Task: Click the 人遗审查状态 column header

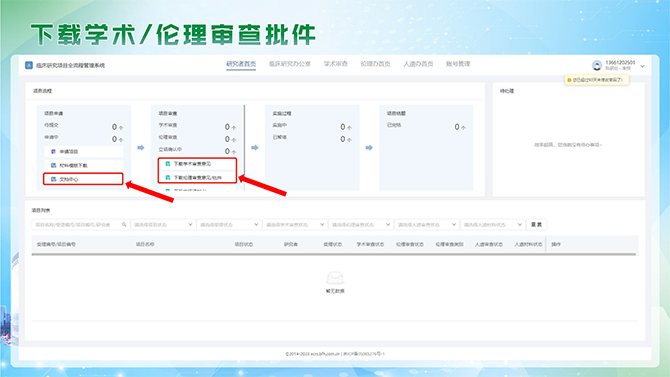Action: click(x=488, y=244)
